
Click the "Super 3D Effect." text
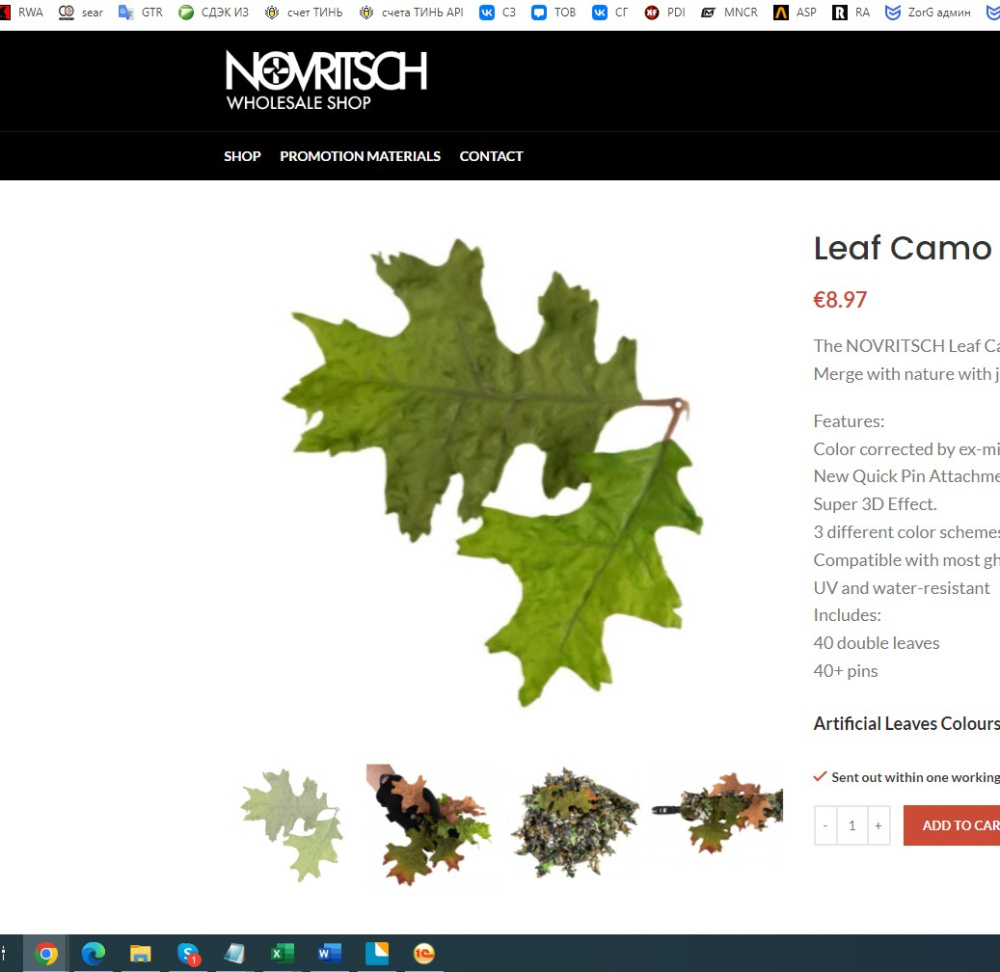pos(875,504)
